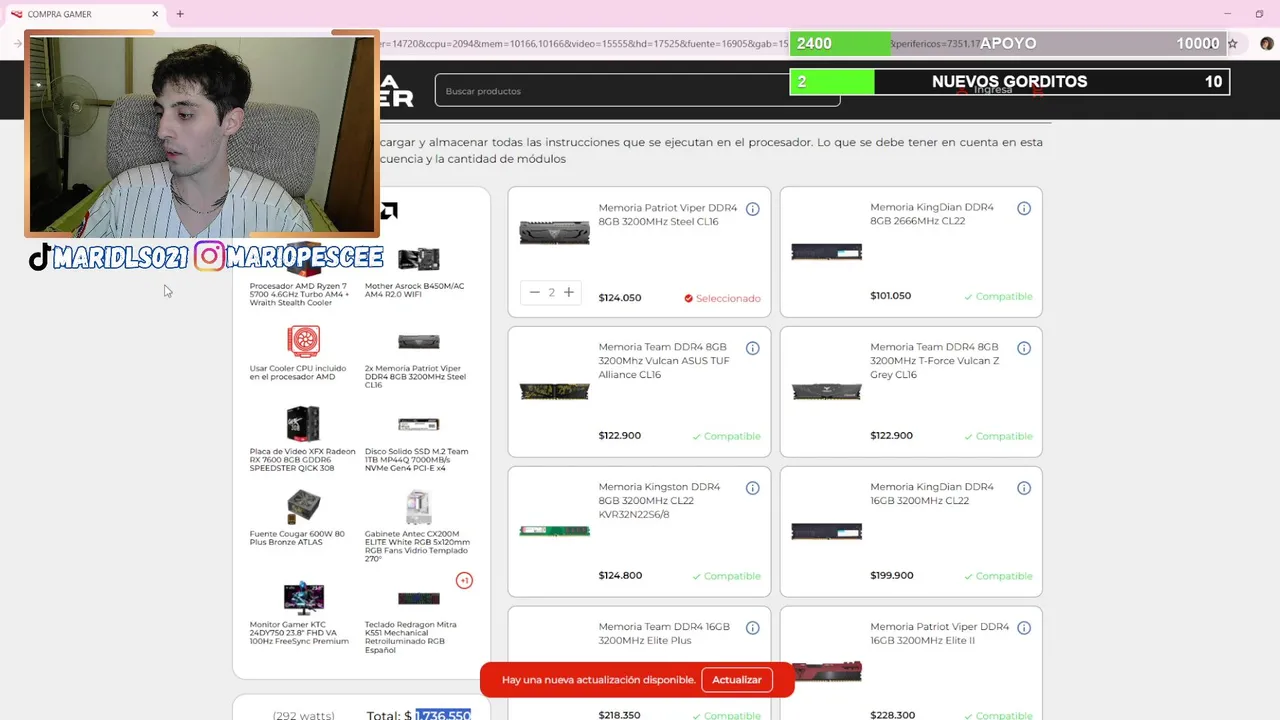This screenshot has width=1280, height=720.
Task: Click the Team MP44Q 1TB SSD icon
Action: click(418, 424)
